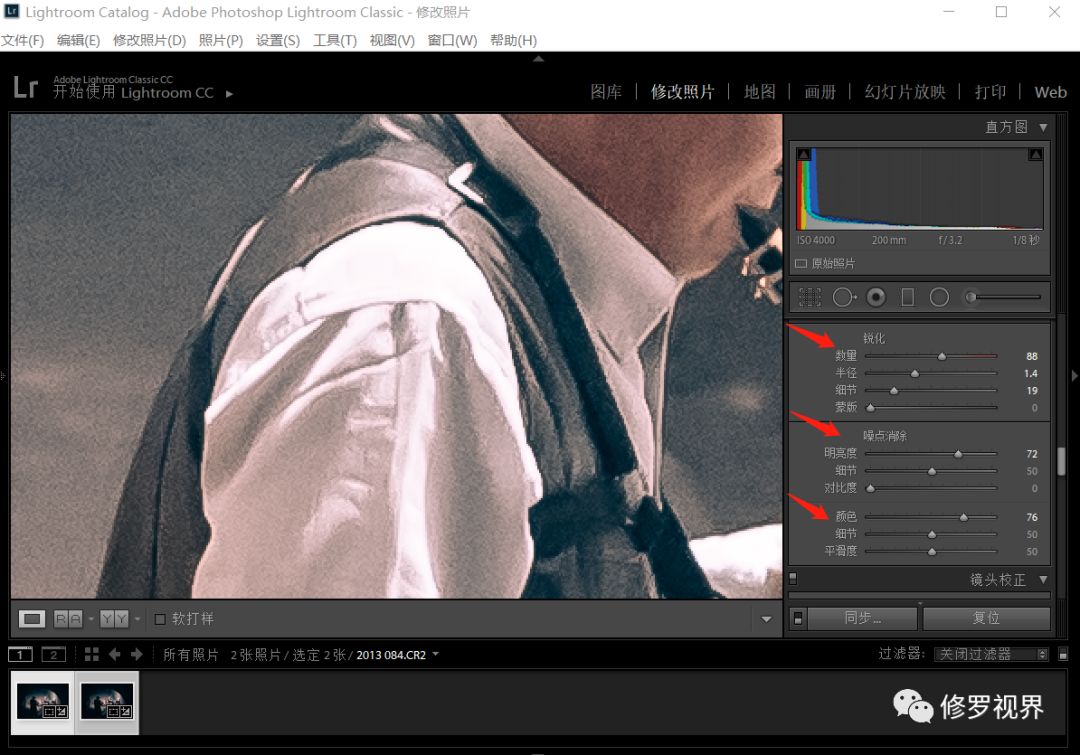
Task: Collapse top panel via top center arrow
Action: 539,59
